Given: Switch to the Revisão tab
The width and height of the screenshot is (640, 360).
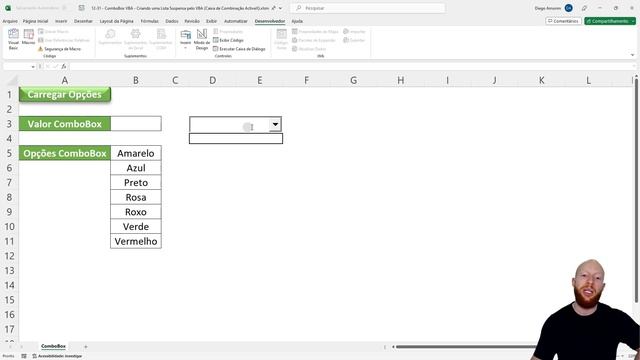Looking at the screenshot, I should click(192, 21).
